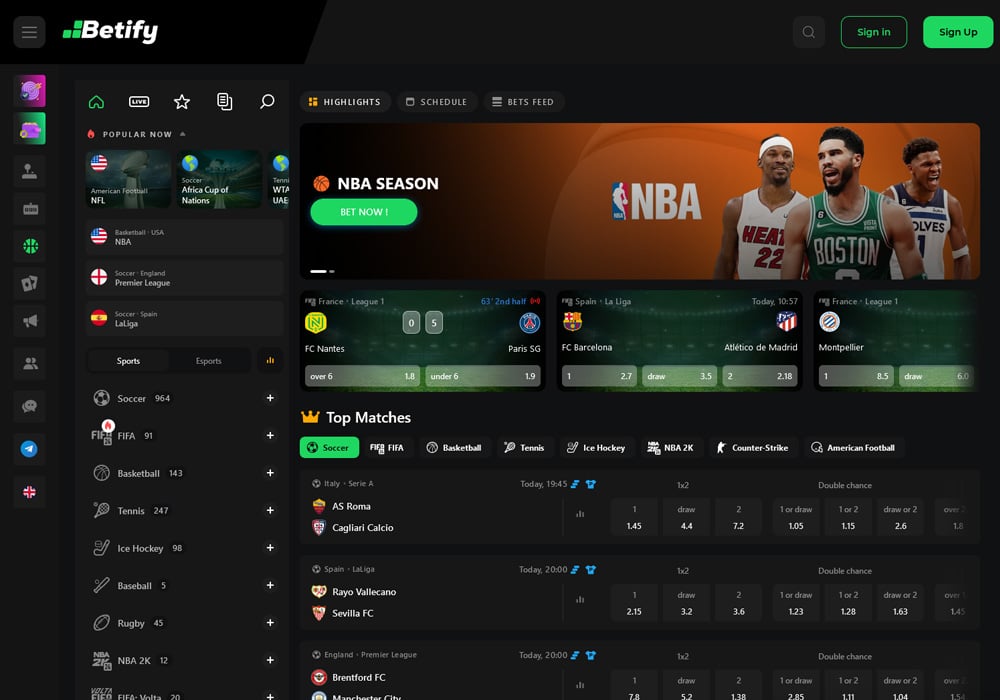
Task: Click the Sign In button
Action: 874,32
